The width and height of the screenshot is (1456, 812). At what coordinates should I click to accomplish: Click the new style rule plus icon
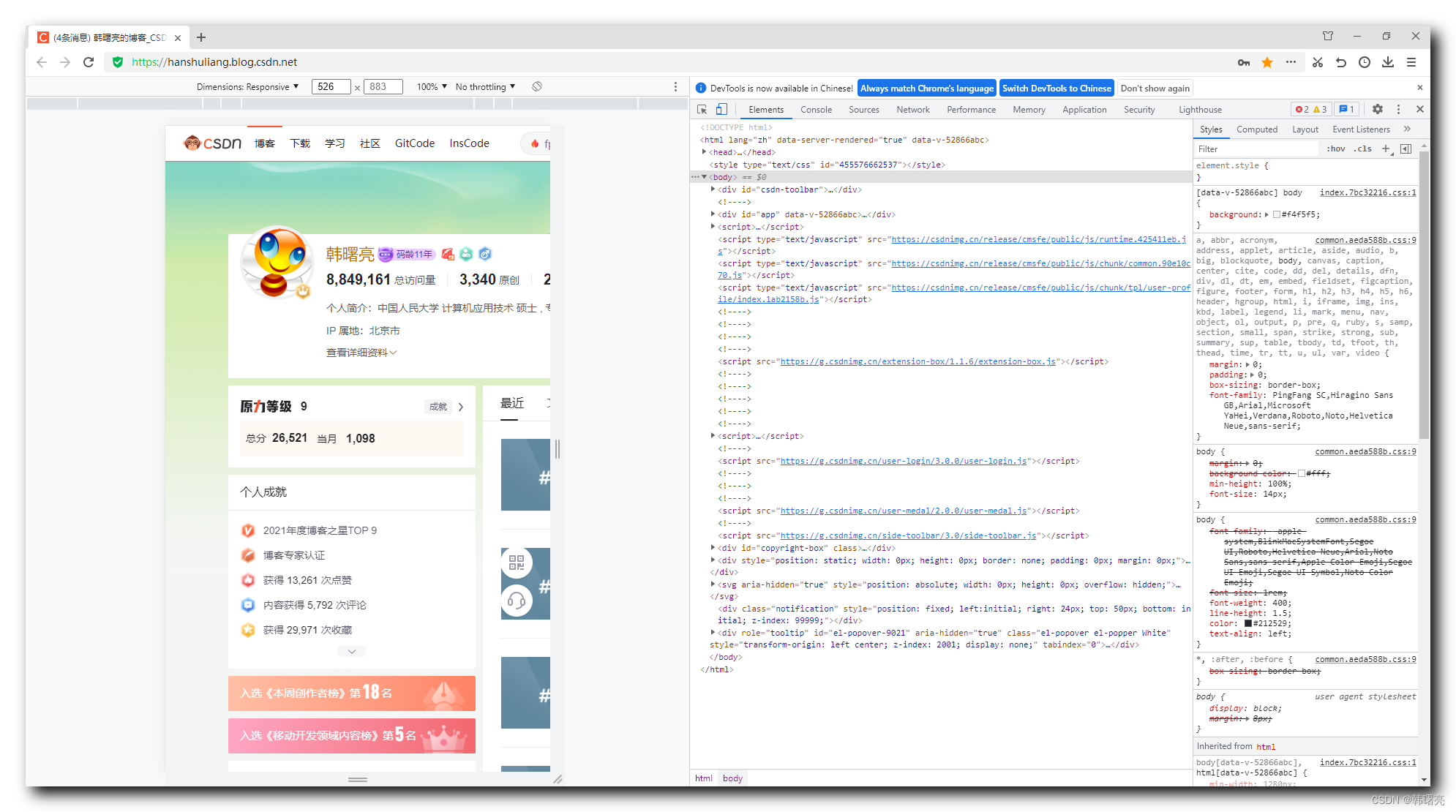click(1386, 149)
